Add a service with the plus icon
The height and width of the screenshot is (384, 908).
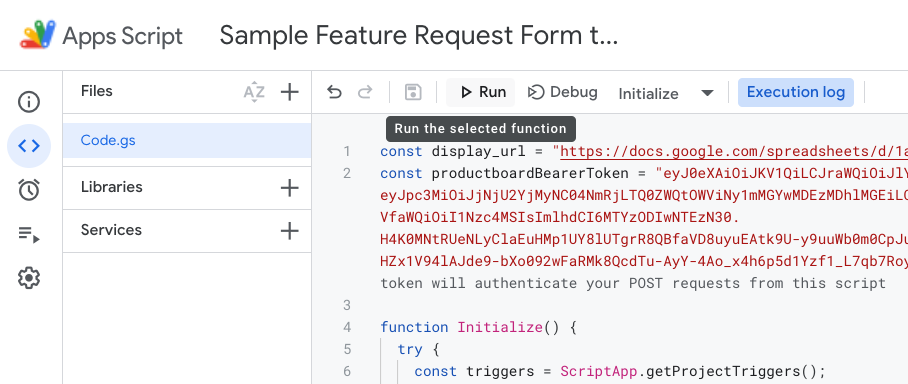click(x=289, y=231)
